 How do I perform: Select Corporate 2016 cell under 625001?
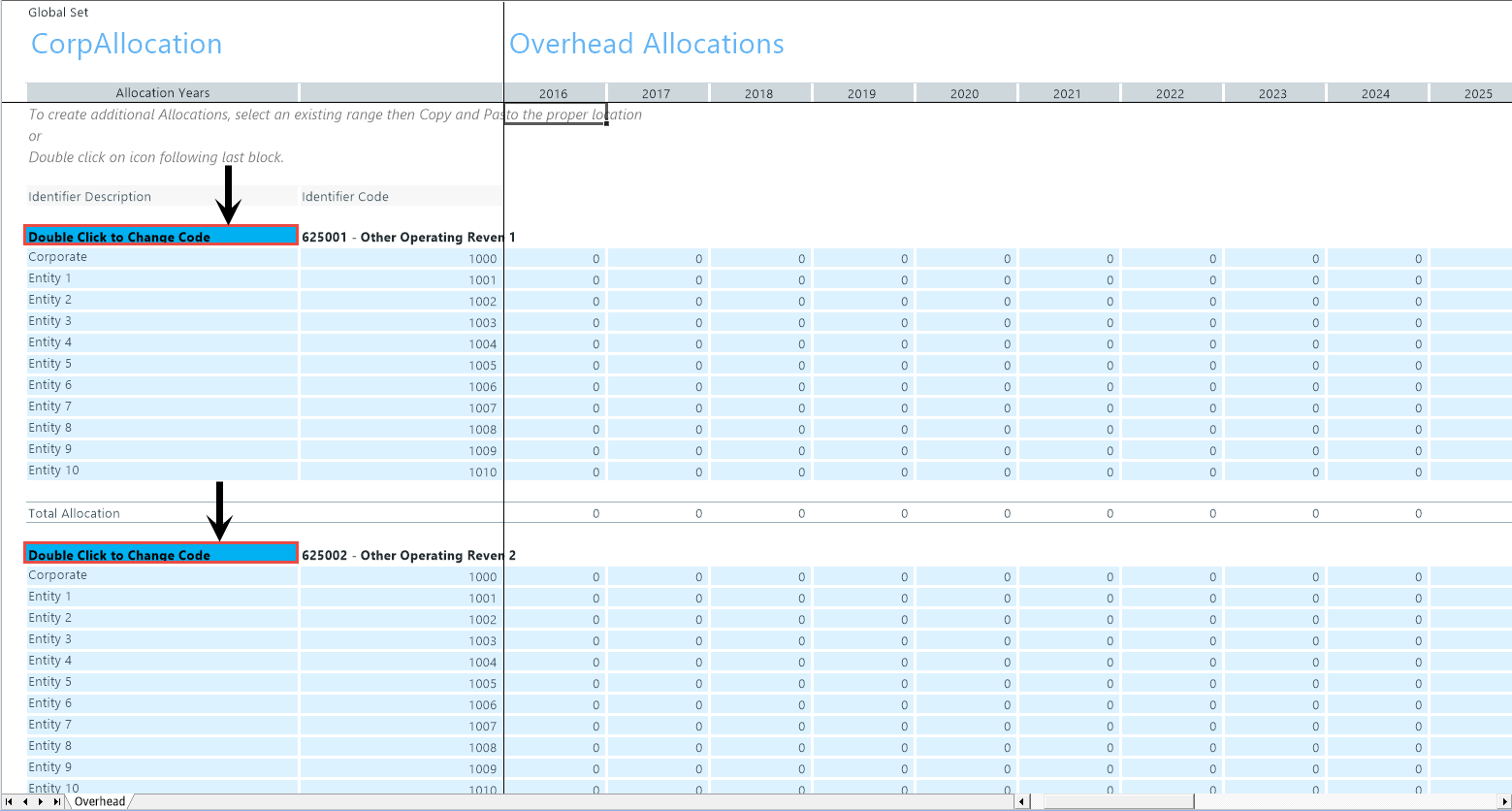pos(556,258)
